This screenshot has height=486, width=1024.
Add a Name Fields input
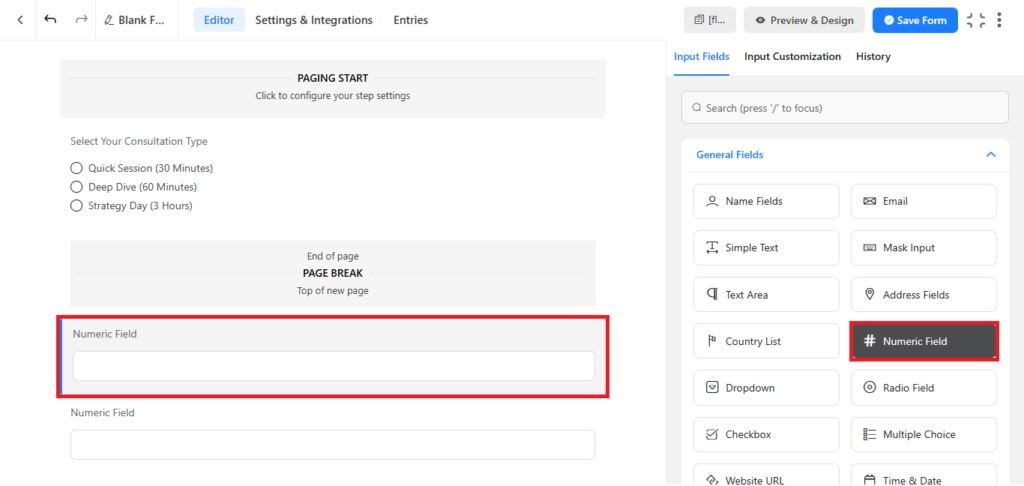point(766,201)
